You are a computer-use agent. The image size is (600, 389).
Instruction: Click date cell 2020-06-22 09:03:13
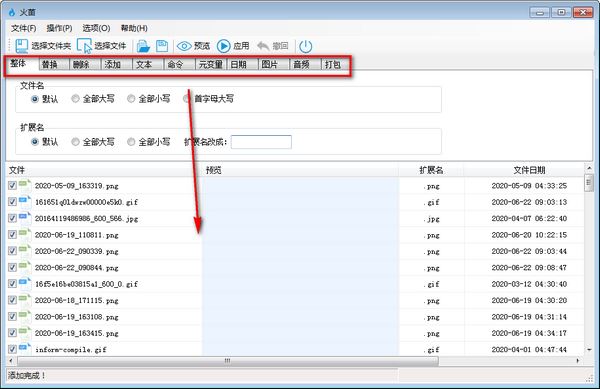point(529,202)
